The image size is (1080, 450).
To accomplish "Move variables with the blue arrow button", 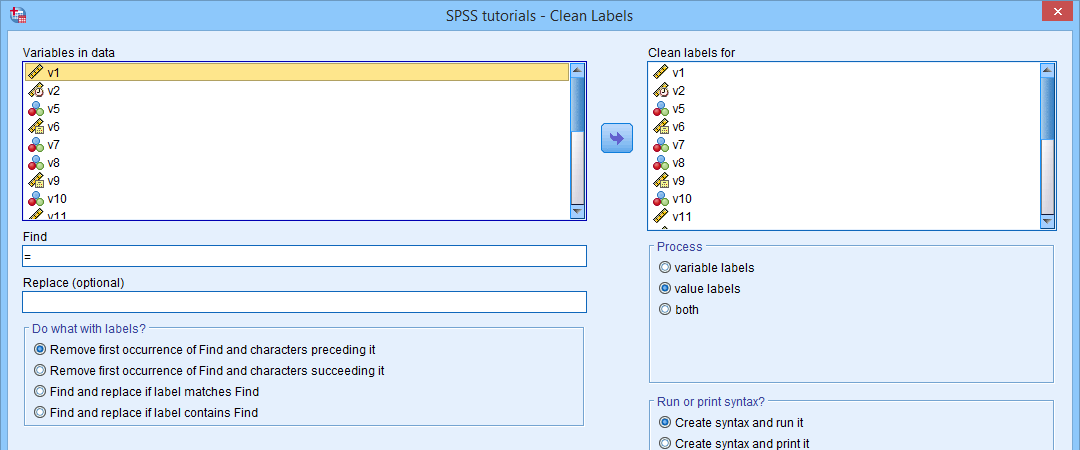I will pos(616,139).
